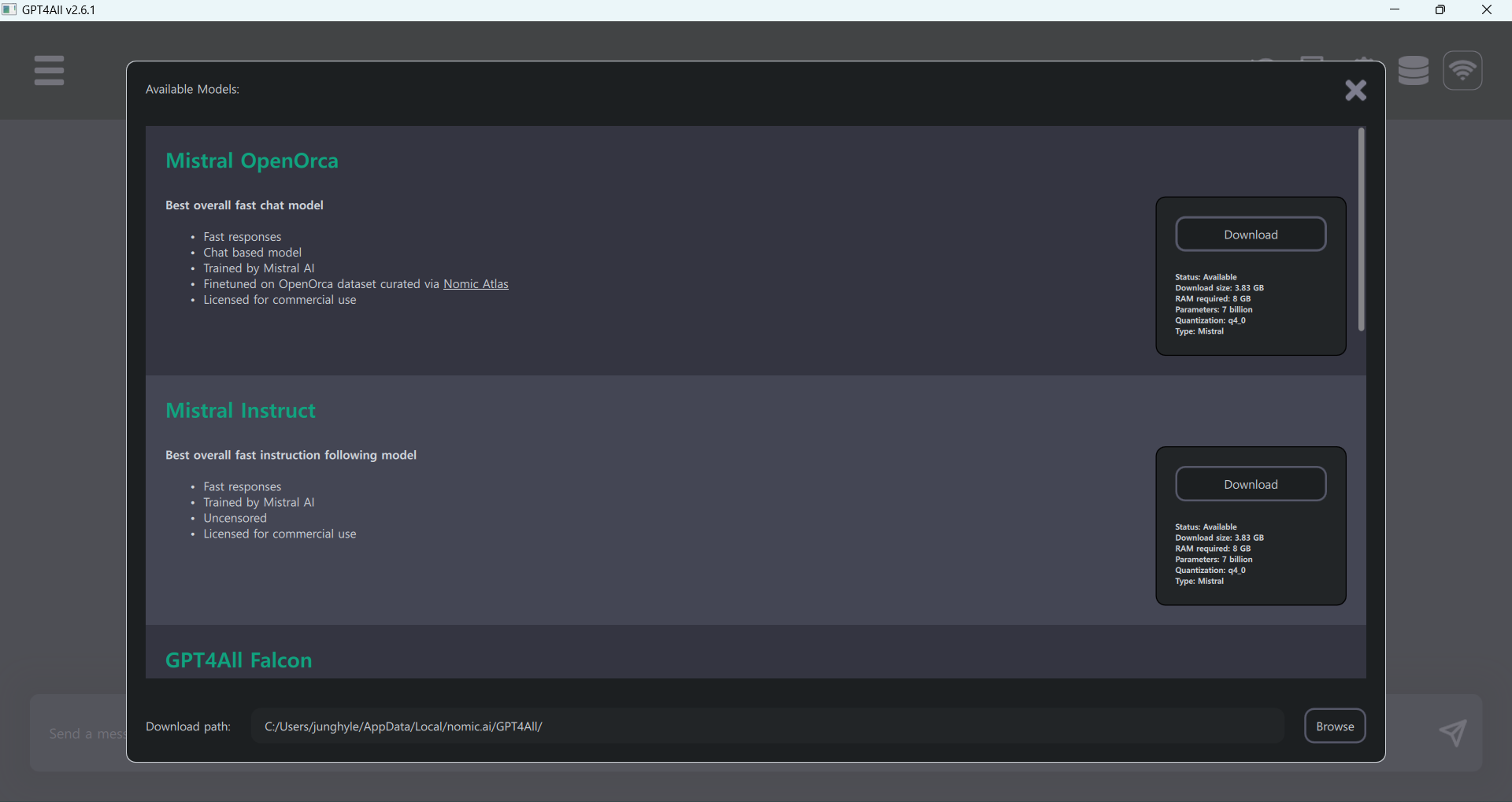This screenshot has height=802, width=1512.
Task: Click the 'Download path:' label
Action: coord(188,726)
